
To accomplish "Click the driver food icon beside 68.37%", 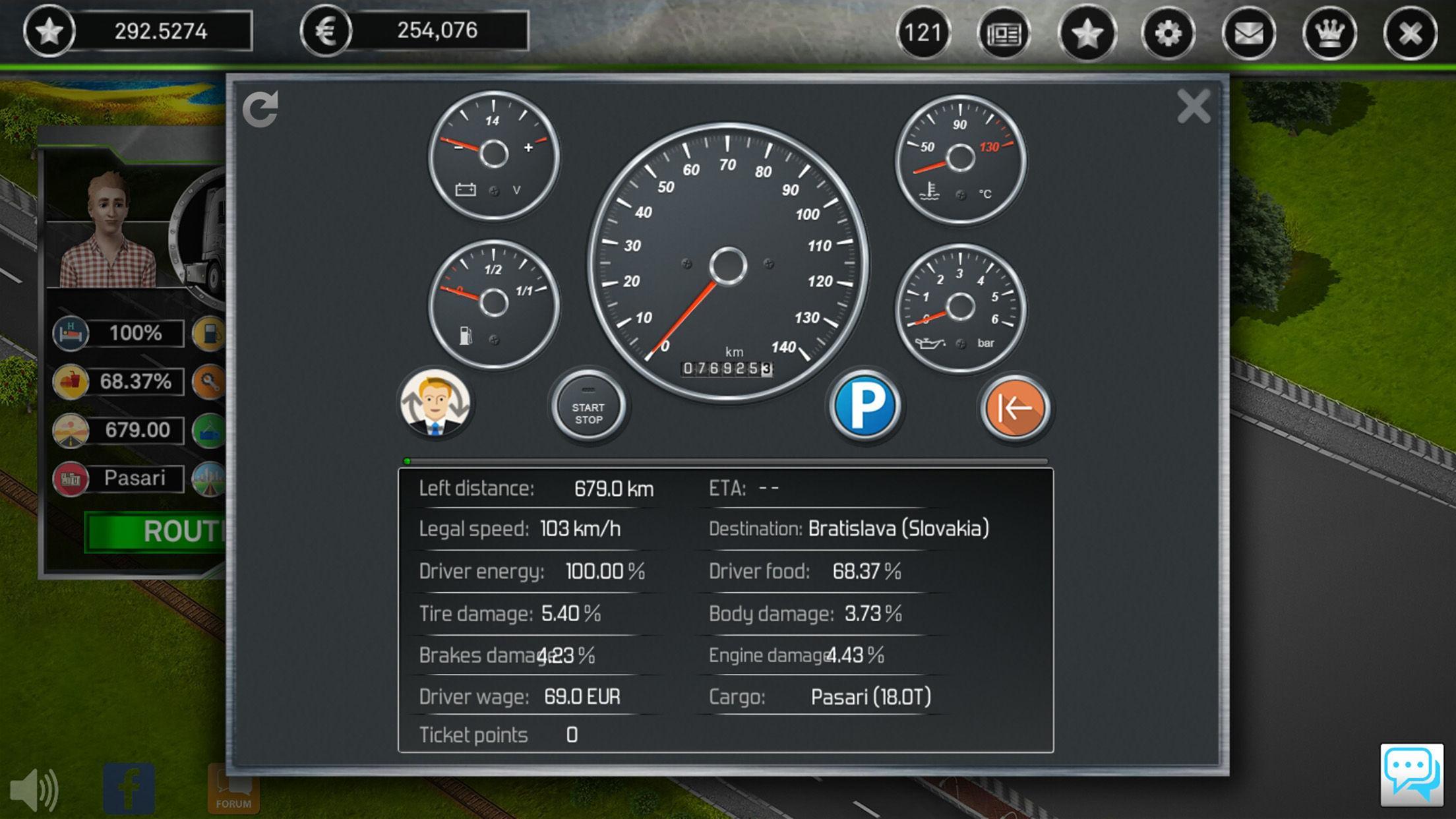I will (x=71, y=381).
